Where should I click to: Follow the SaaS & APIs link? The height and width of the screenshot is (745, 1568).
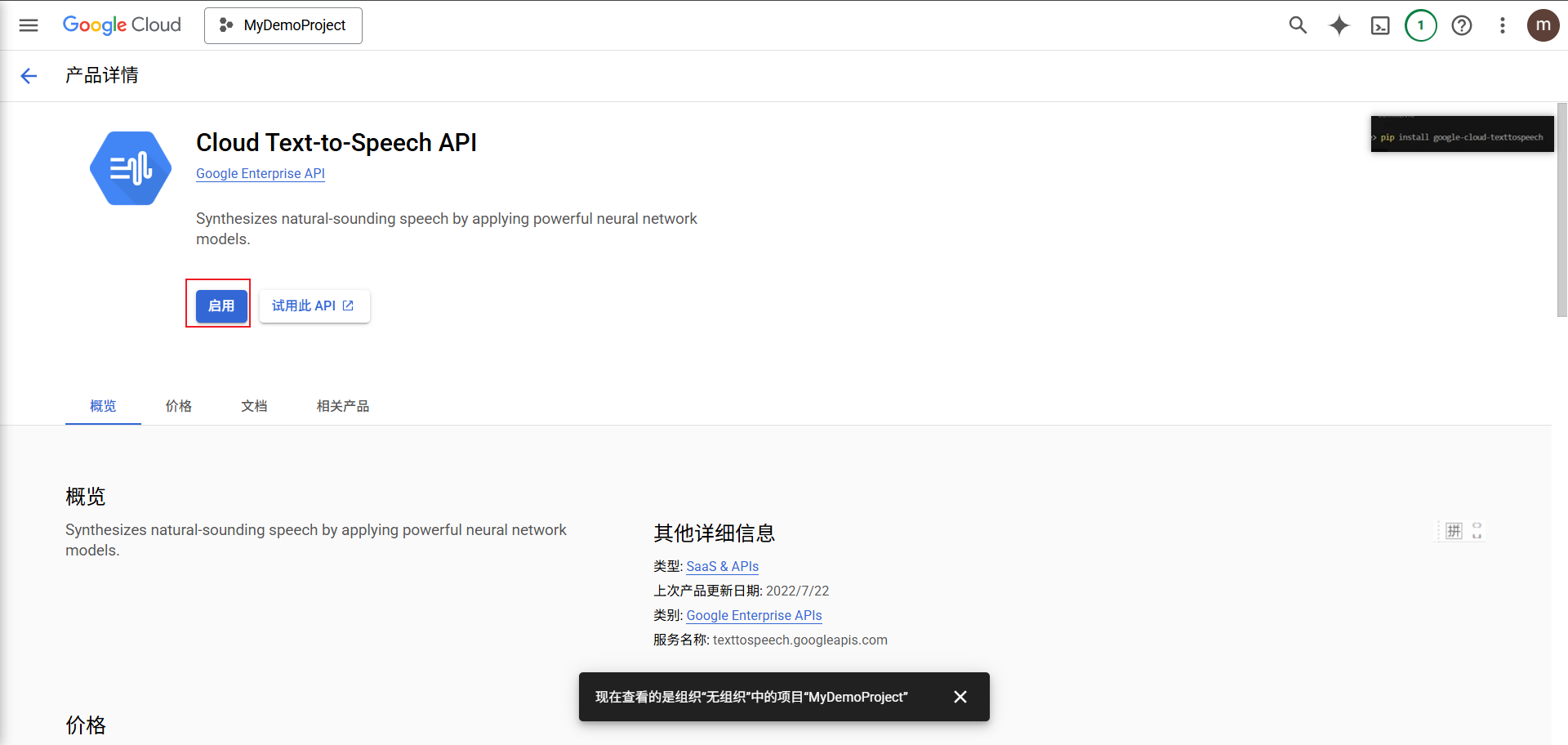tap(722, 566)
